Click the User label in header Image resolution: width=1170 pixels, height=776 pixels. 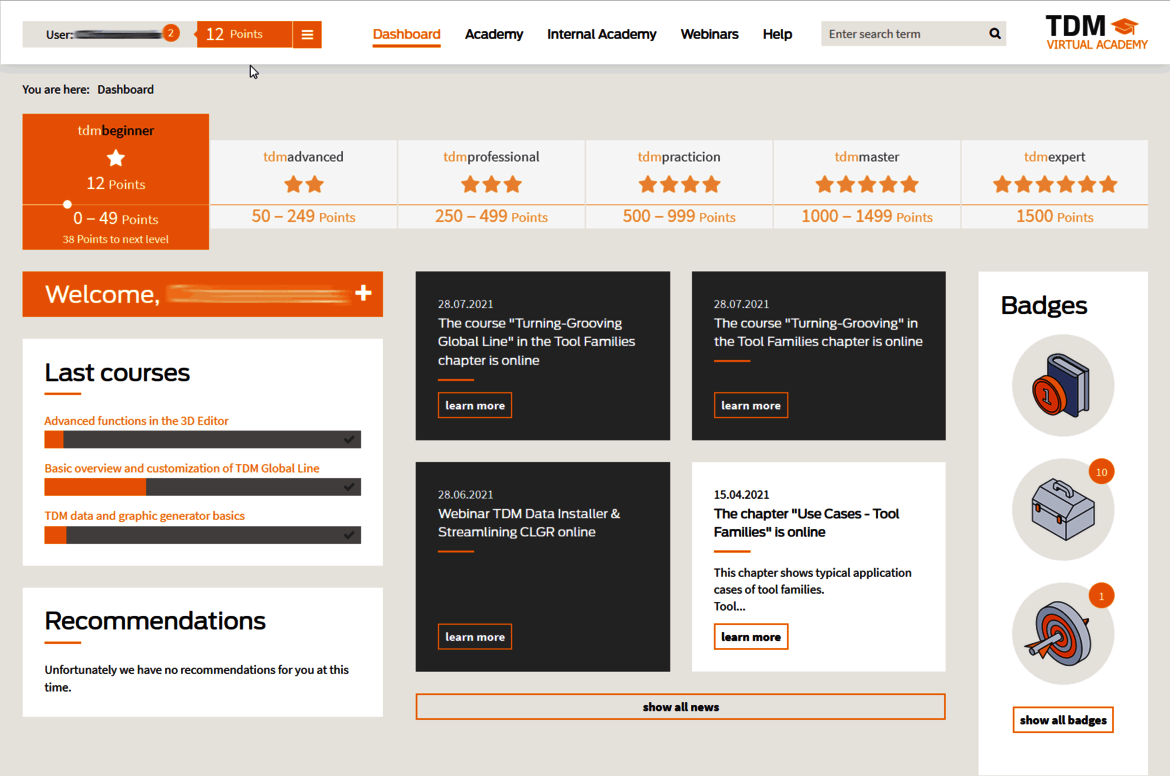[x=60, y=34]
